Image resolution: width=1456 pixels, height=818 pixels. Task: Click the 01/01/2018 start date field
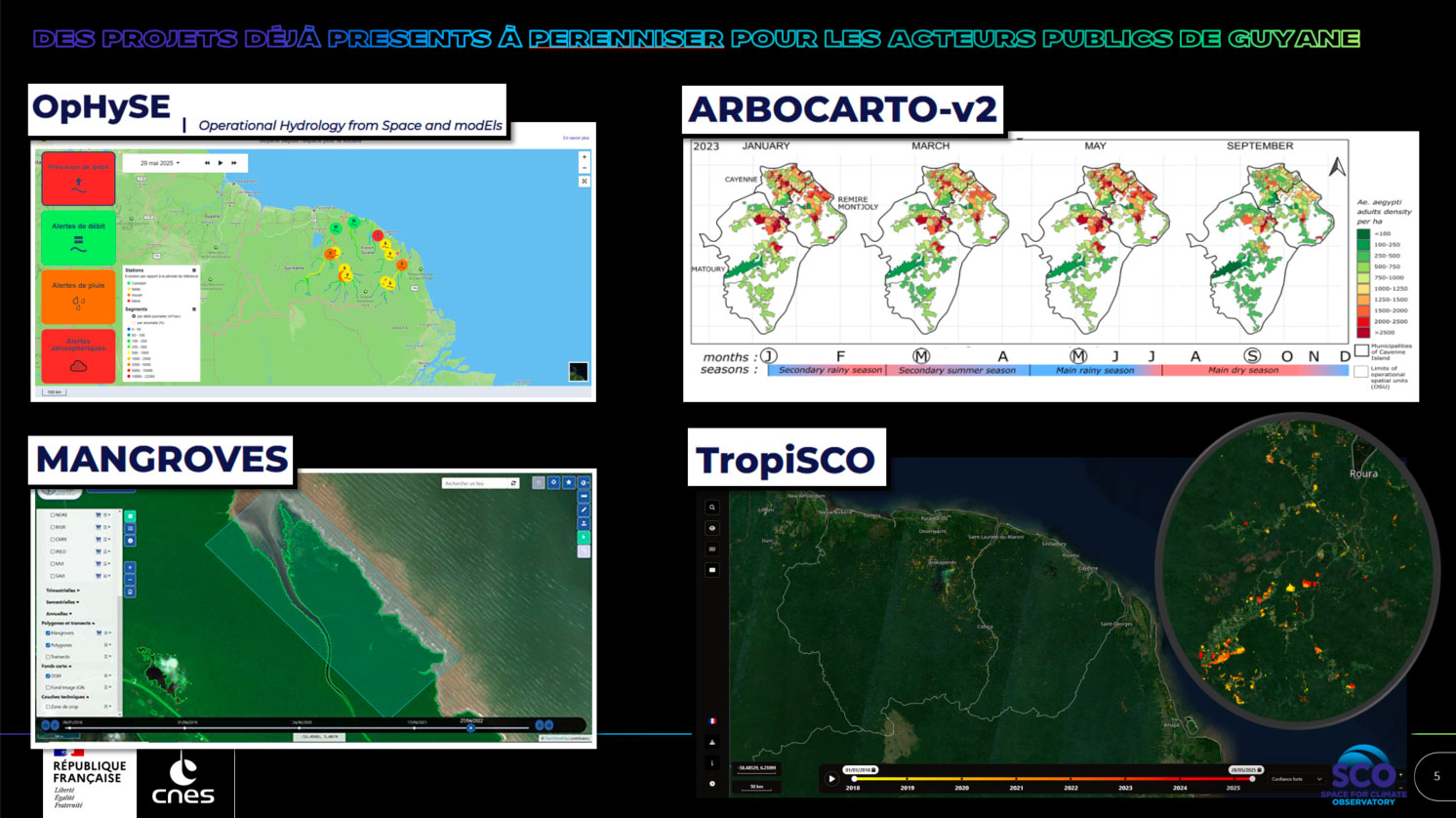861,770
